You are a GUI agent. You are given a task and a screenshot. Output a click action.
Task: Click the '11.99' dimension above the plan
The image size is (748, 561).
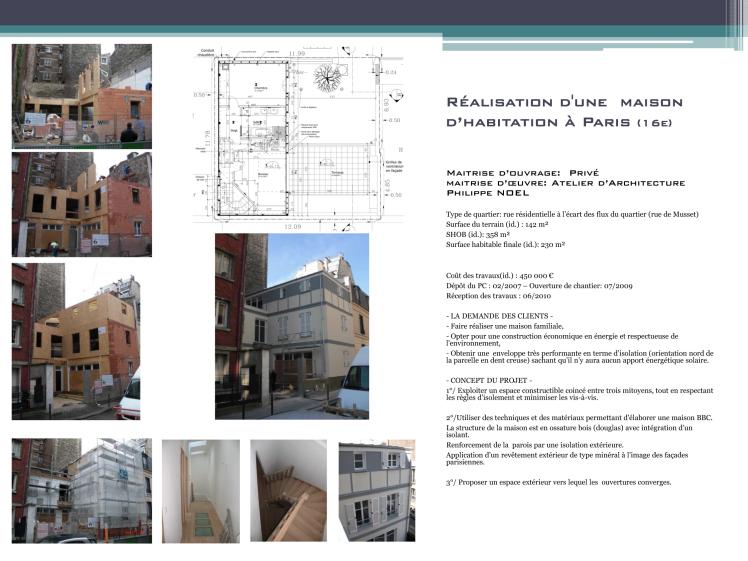297,53
